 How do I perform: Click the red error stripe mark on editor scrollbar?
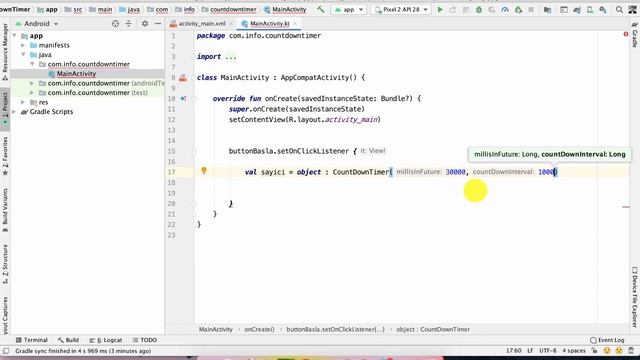click(x=626, y=207)
